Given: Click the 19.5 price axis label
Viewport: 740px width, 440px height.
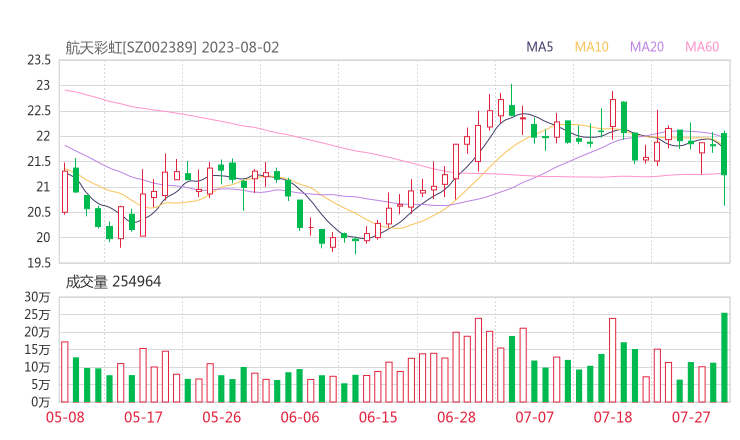Looking at the screenshot, I should [39, 262].
